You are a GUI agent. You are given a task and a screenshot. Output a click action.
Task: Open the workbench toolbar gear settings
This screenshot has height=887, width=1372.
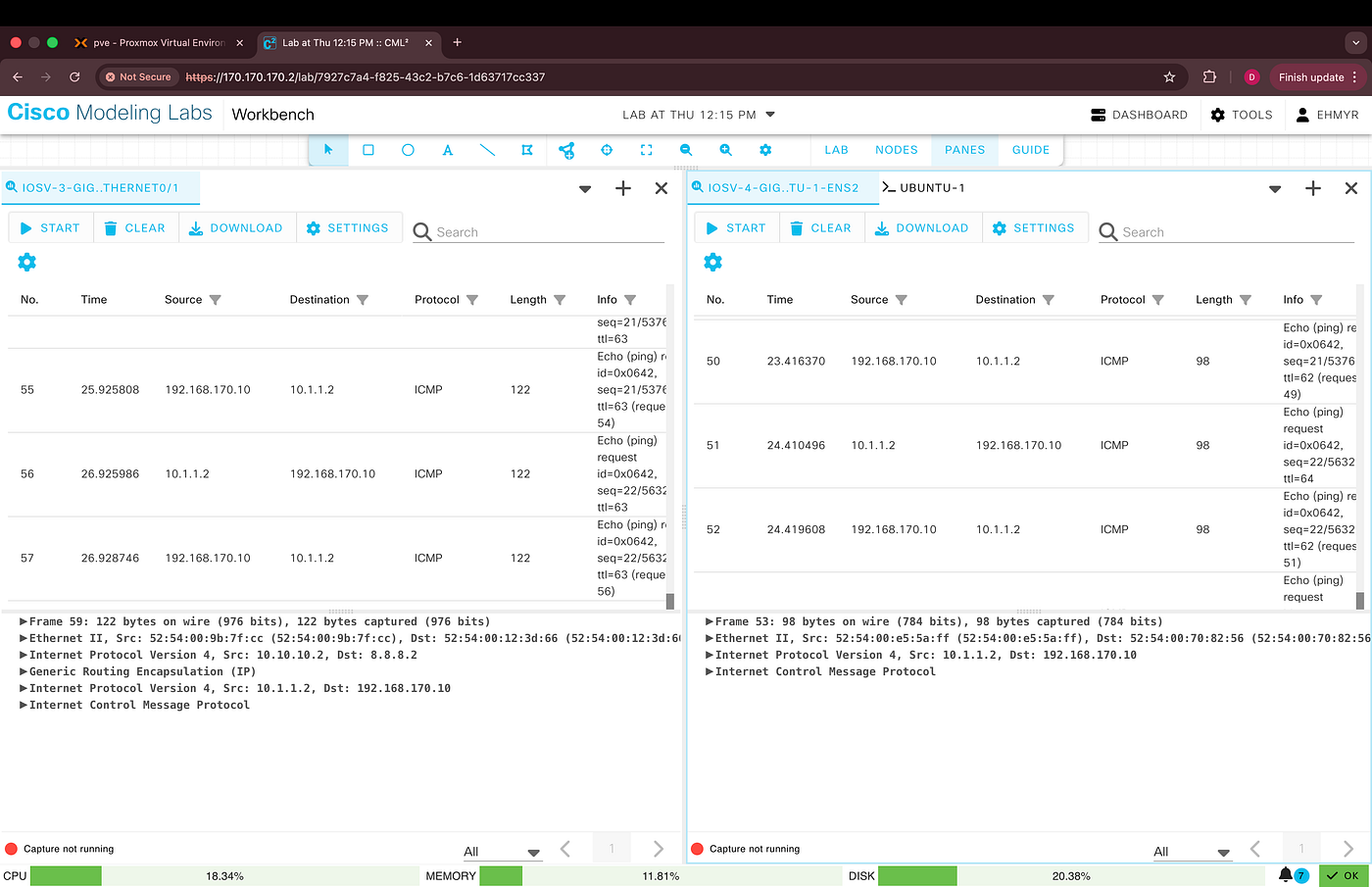tap(765, 150)
